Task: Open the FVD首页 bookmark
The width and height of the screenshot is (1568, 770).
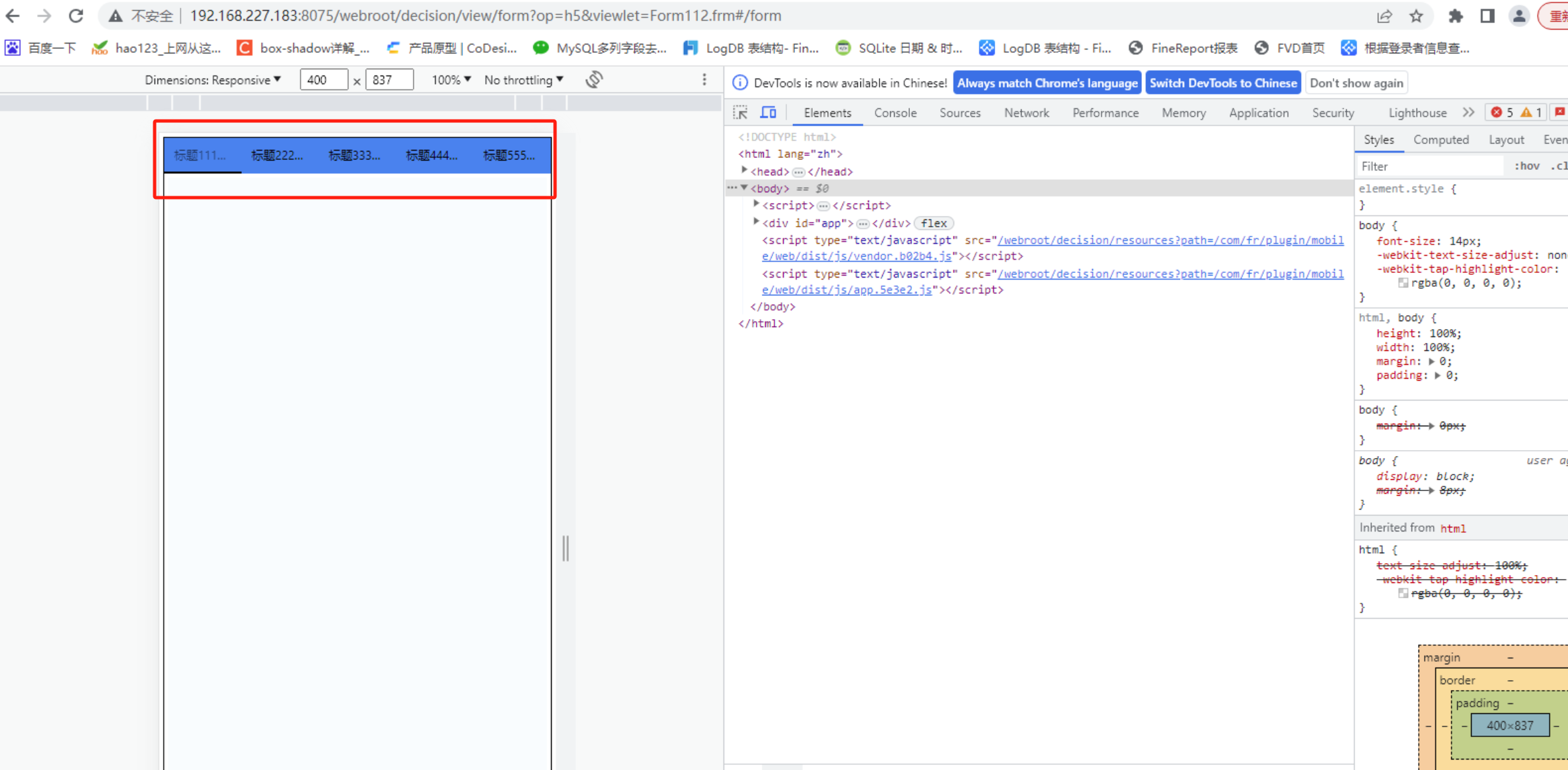Action: [1289, 48]
